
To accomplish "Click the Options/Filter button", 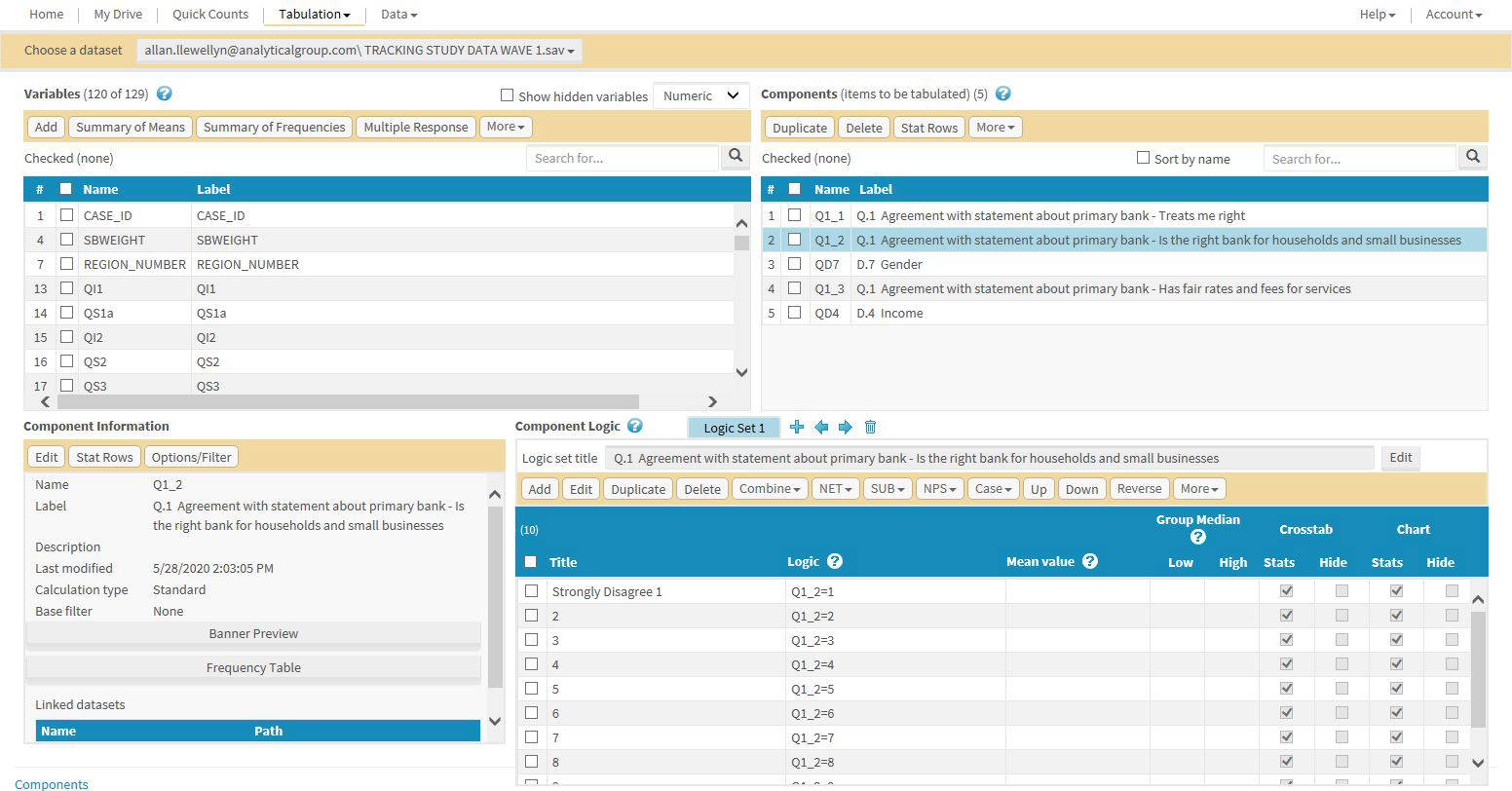I will point(192,457).
